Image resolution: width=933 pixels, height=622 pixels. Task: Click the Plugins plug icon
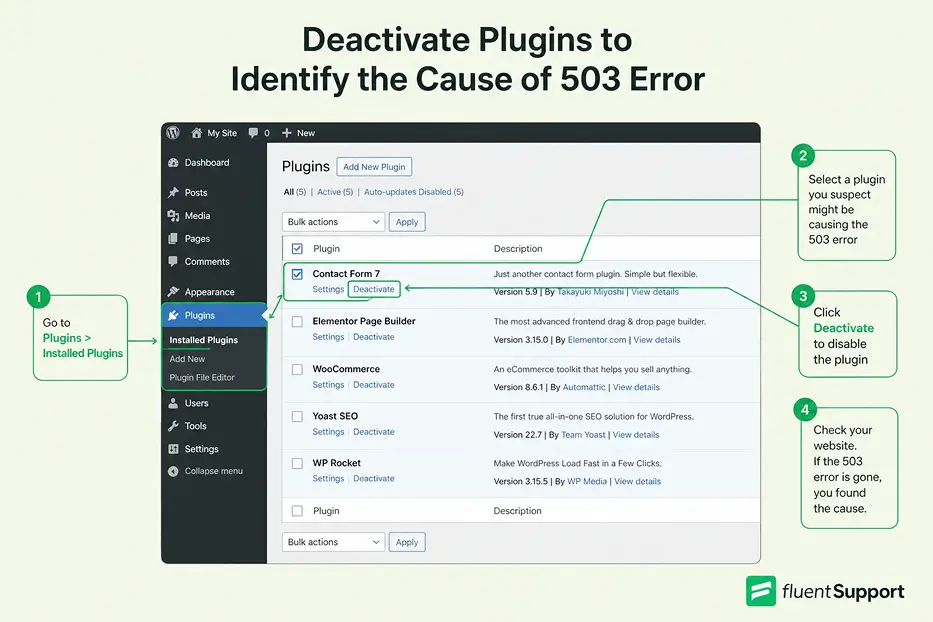pos(175,314)
